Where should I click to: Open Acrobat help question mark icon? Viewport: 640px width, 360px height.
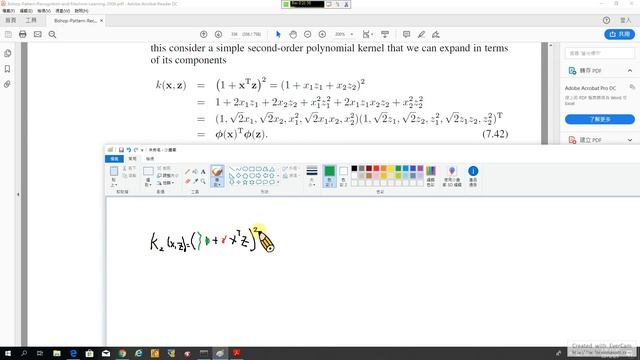(606, 20)
